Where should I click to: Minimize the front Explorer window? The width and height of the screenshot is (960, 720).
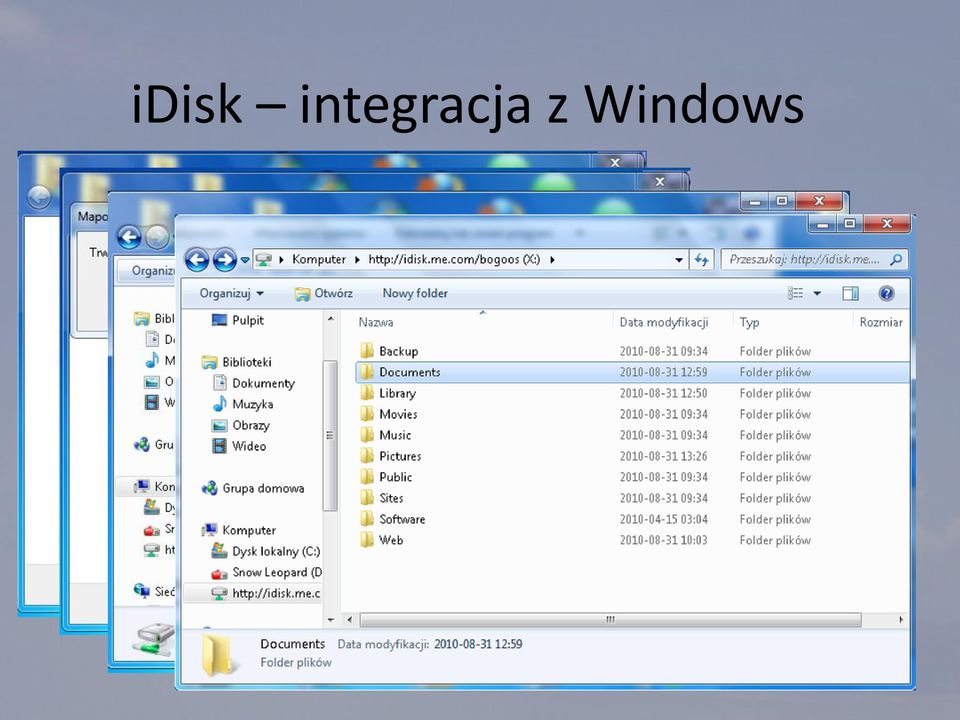[x=822, y=224]
